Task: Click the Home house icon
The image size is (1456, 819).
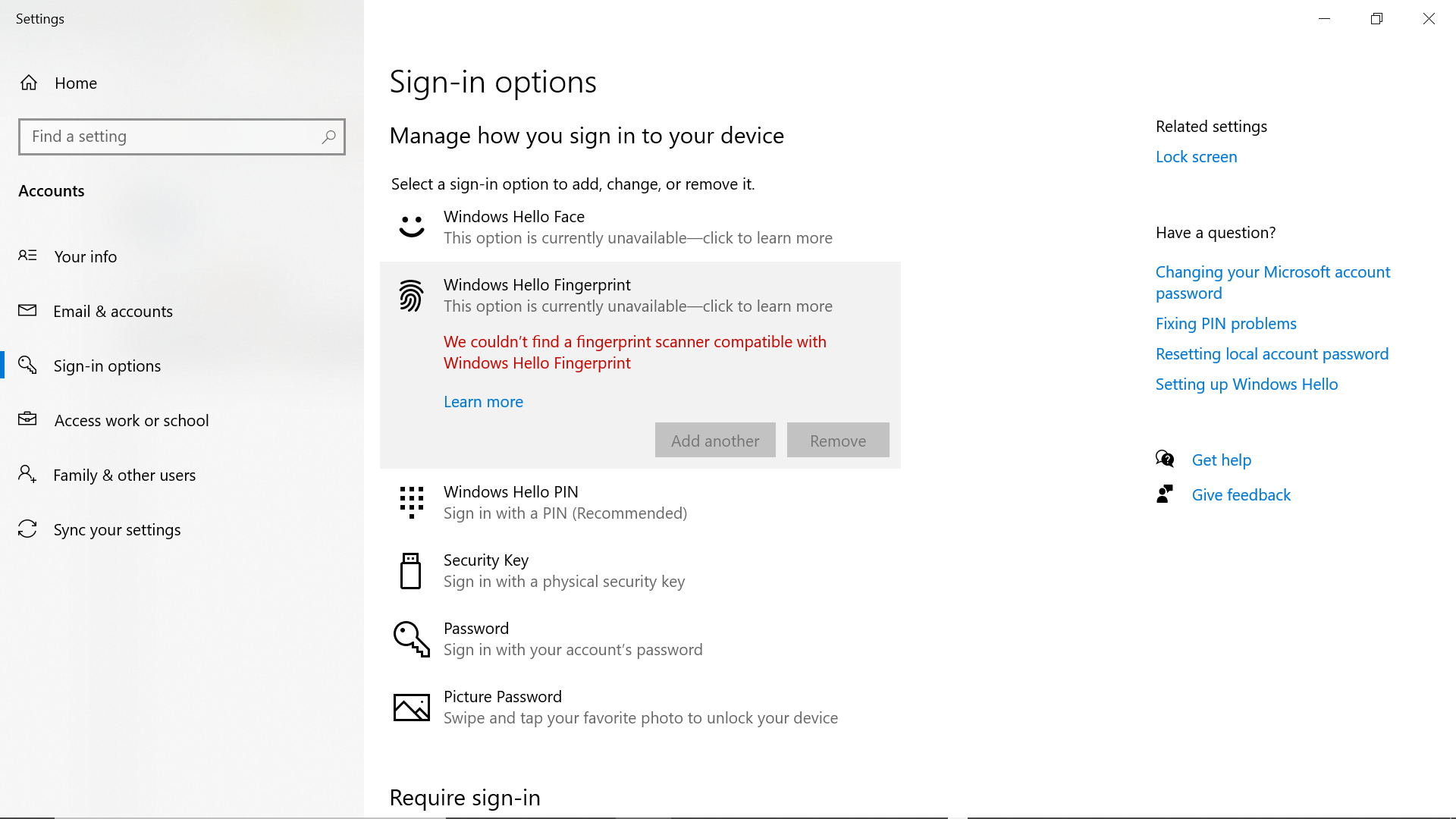Action: click(29, 83)
